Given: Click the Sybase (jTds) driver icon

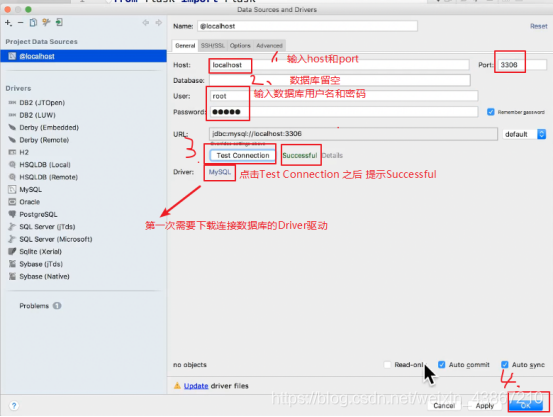Looking at the screenshot, I should pyautogui.click(x=12, y=264).
